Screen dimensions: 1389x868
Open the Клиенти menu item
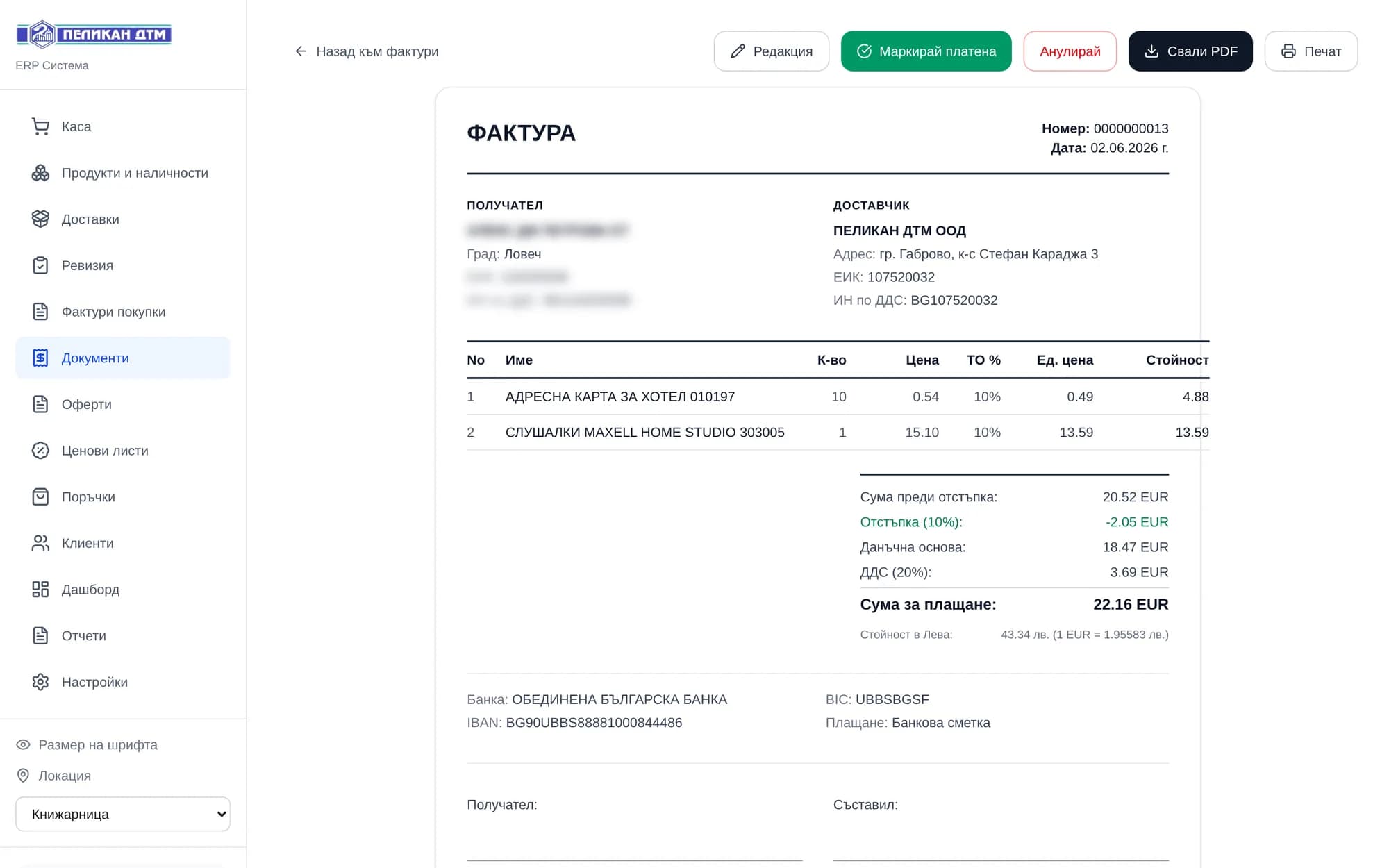click(x=123, y=543)
